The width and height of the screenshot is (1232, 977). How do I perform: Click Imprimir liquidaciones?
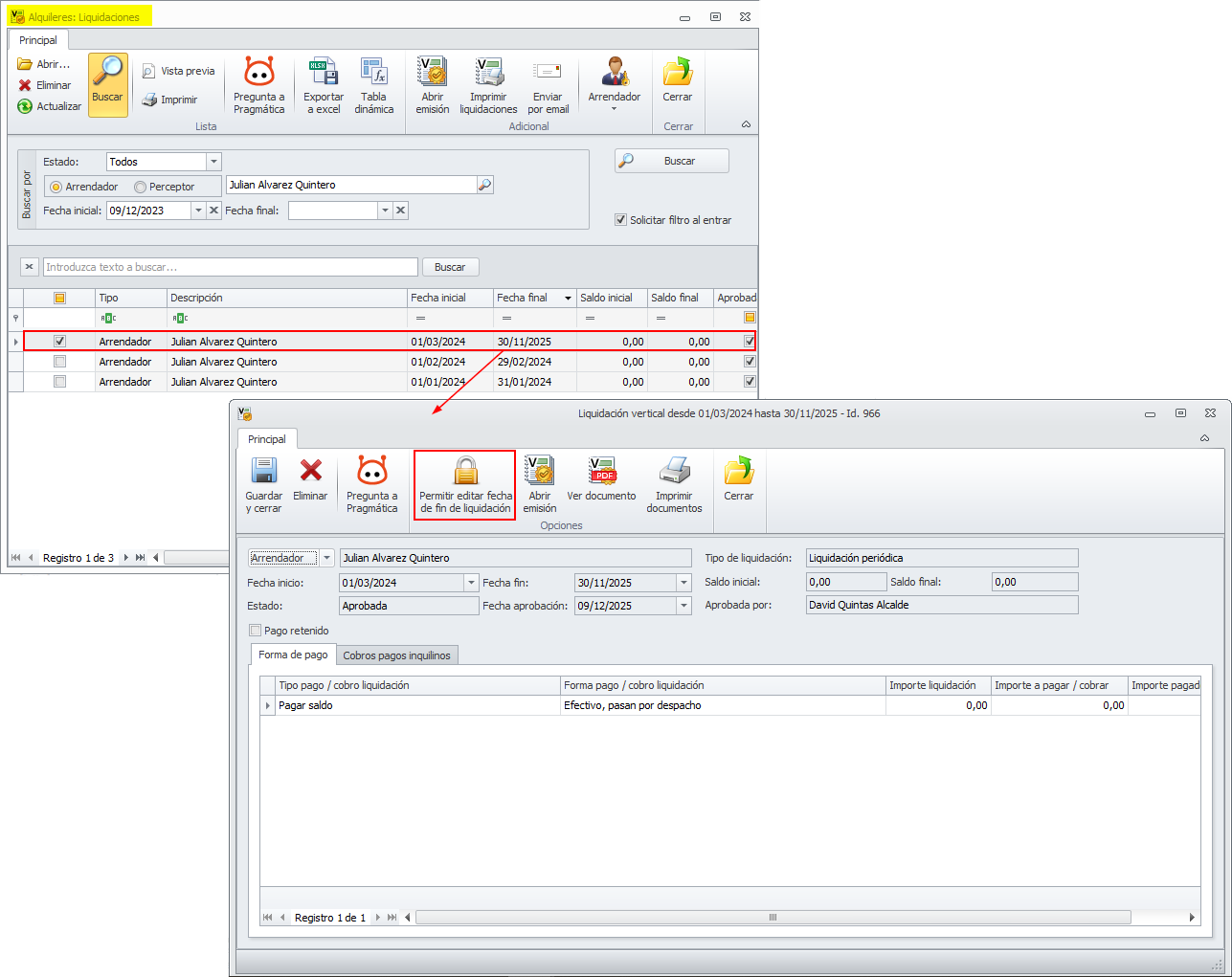point(488,84)
